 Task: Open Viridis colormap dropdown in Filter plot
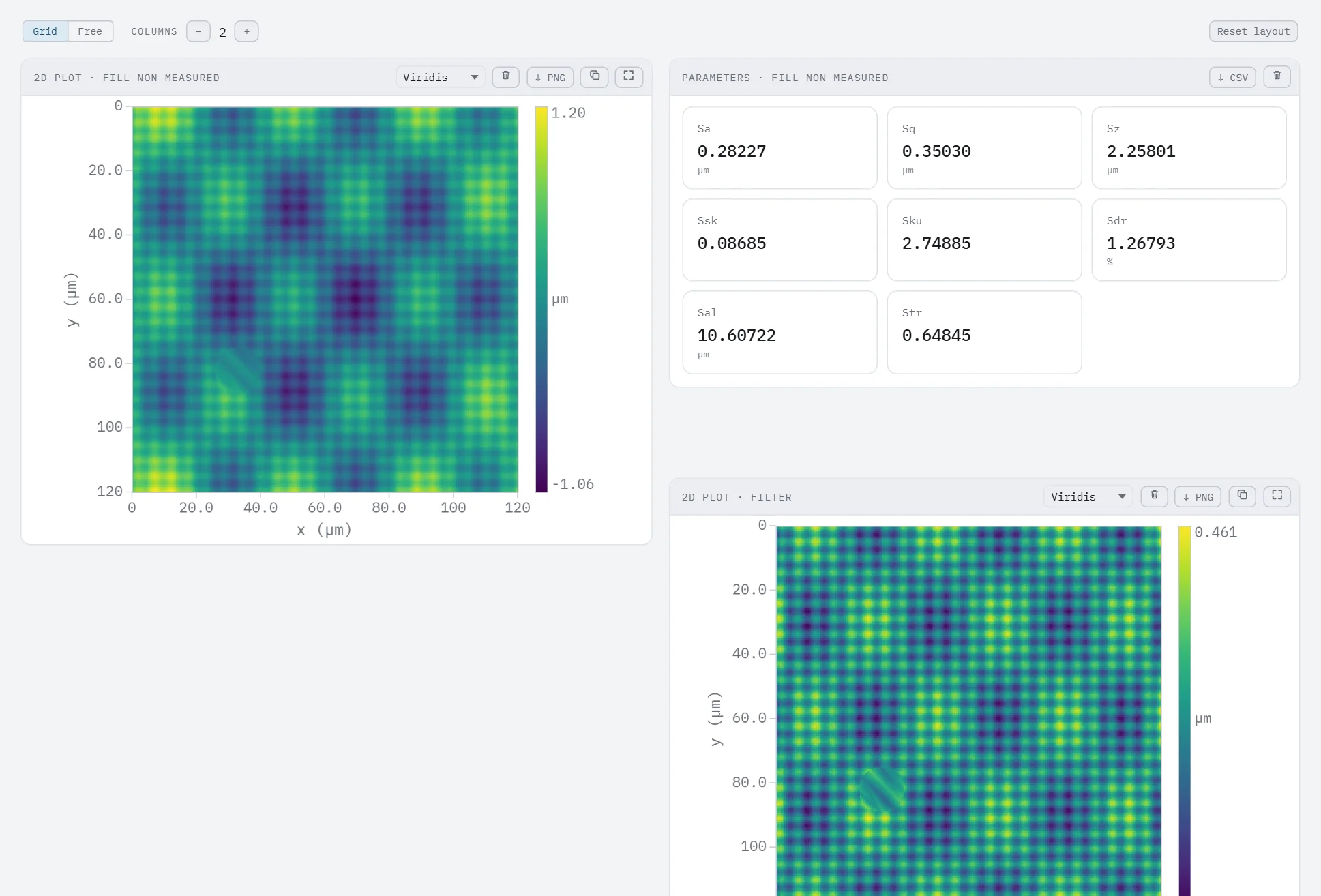[x=1088, y=496]
